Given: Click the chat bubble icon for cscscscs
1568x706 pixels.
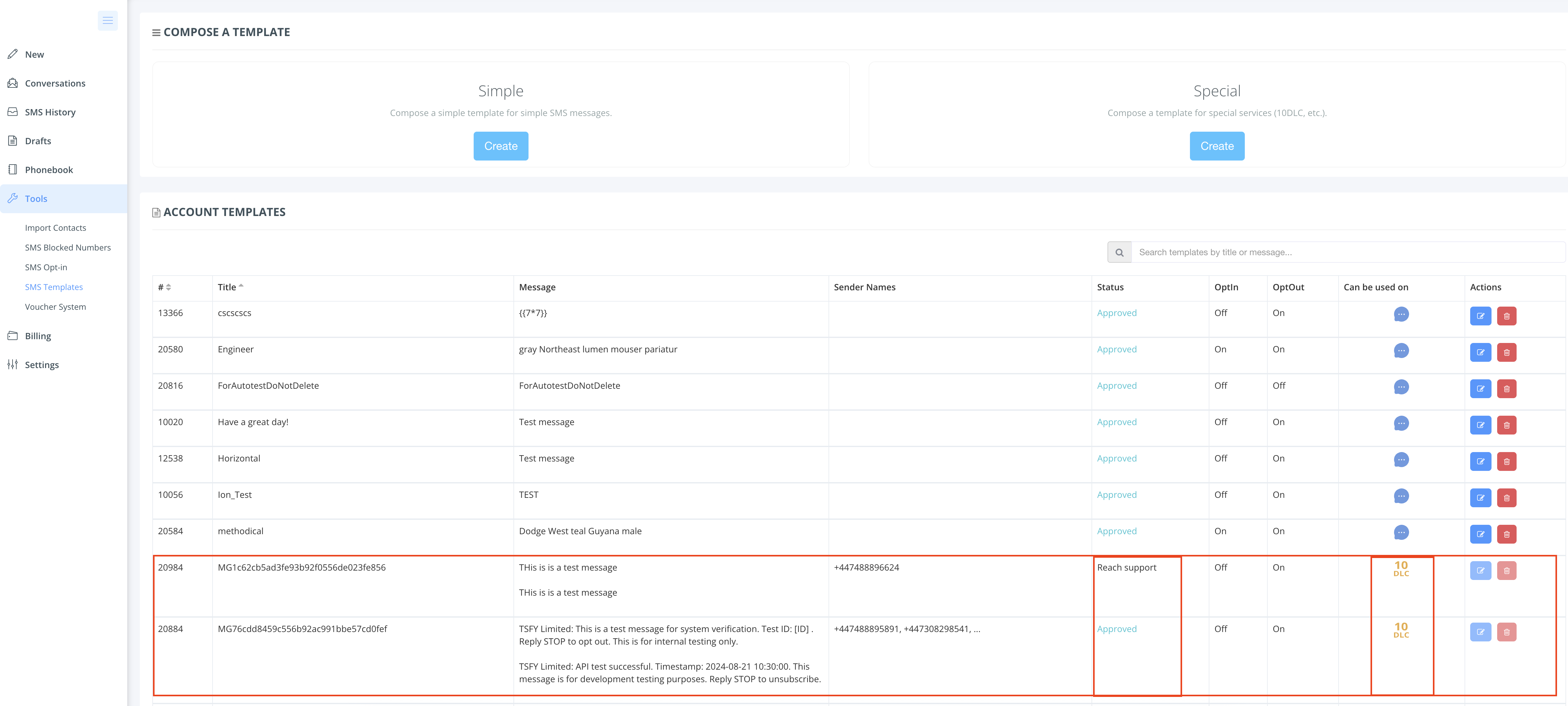Looking at the screenshot, I should (1401, 314).
